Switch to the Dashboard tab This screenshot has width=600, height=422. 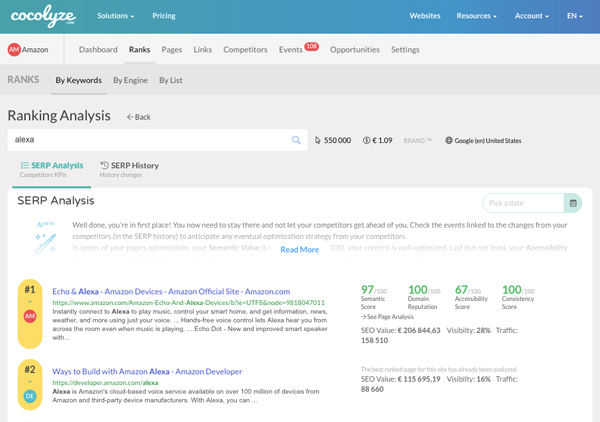pyautogui.click(x=98, y=50)
